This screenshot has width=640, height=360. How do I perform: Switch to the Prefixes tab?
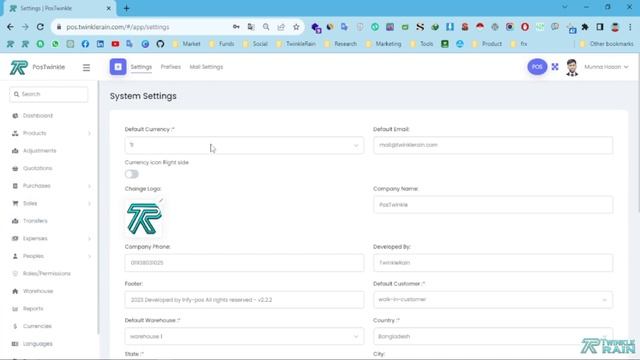click(171, 67)
